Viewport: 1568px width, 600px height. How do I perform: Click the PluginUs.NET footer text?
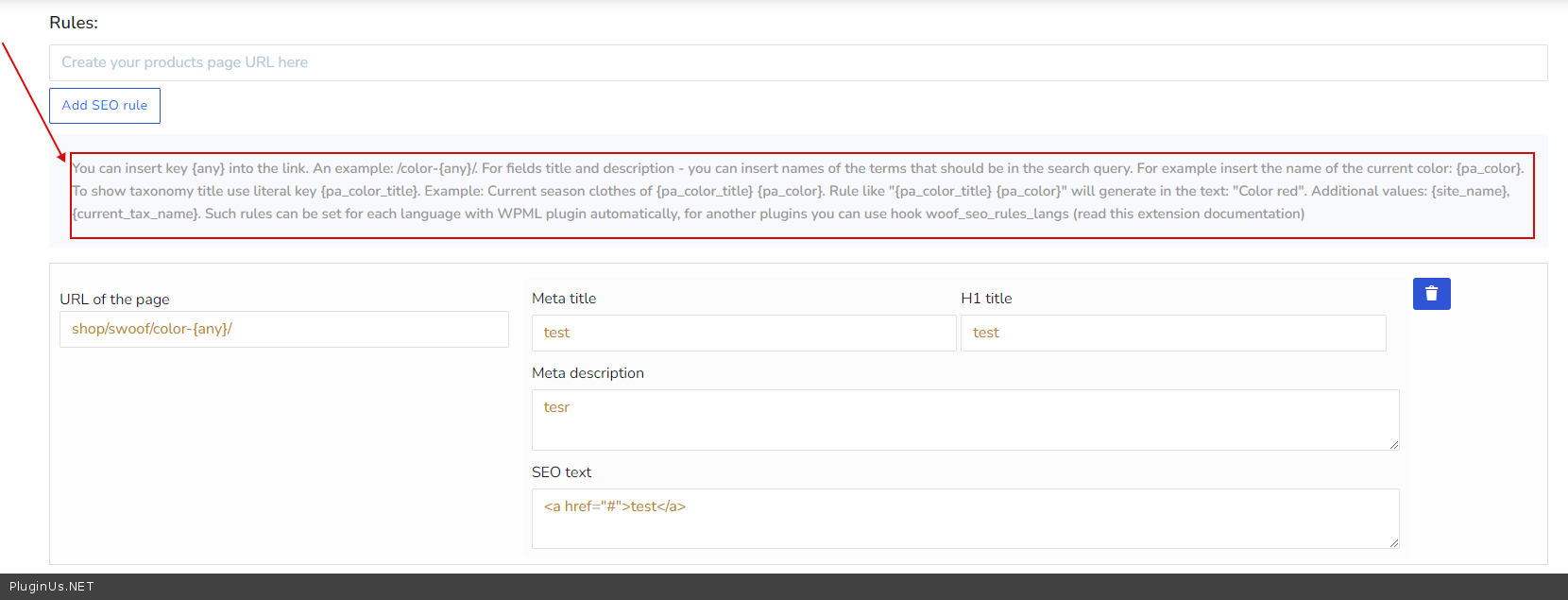coord(52,587)
